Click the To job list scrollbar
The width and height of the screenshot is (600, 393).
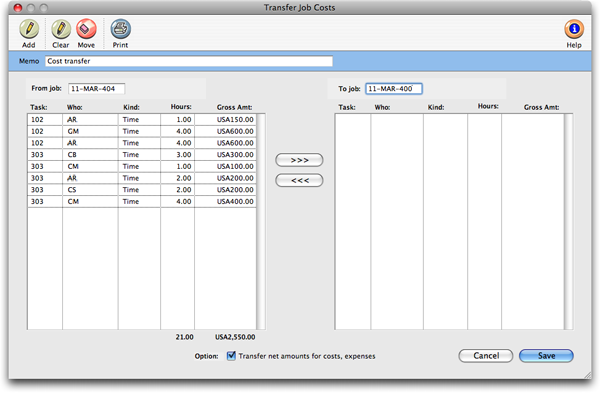click(569, 222)
